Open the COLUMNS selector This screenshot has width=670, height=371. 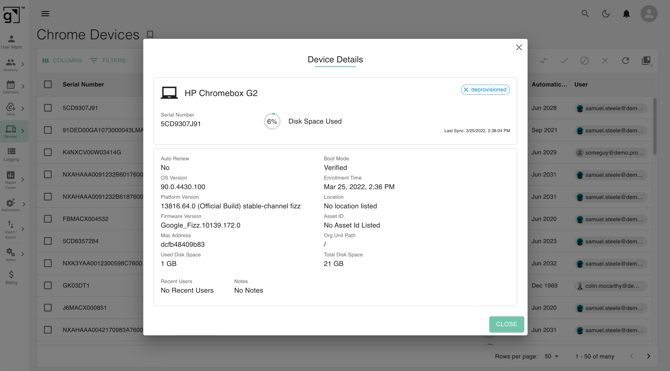point(62,61)
